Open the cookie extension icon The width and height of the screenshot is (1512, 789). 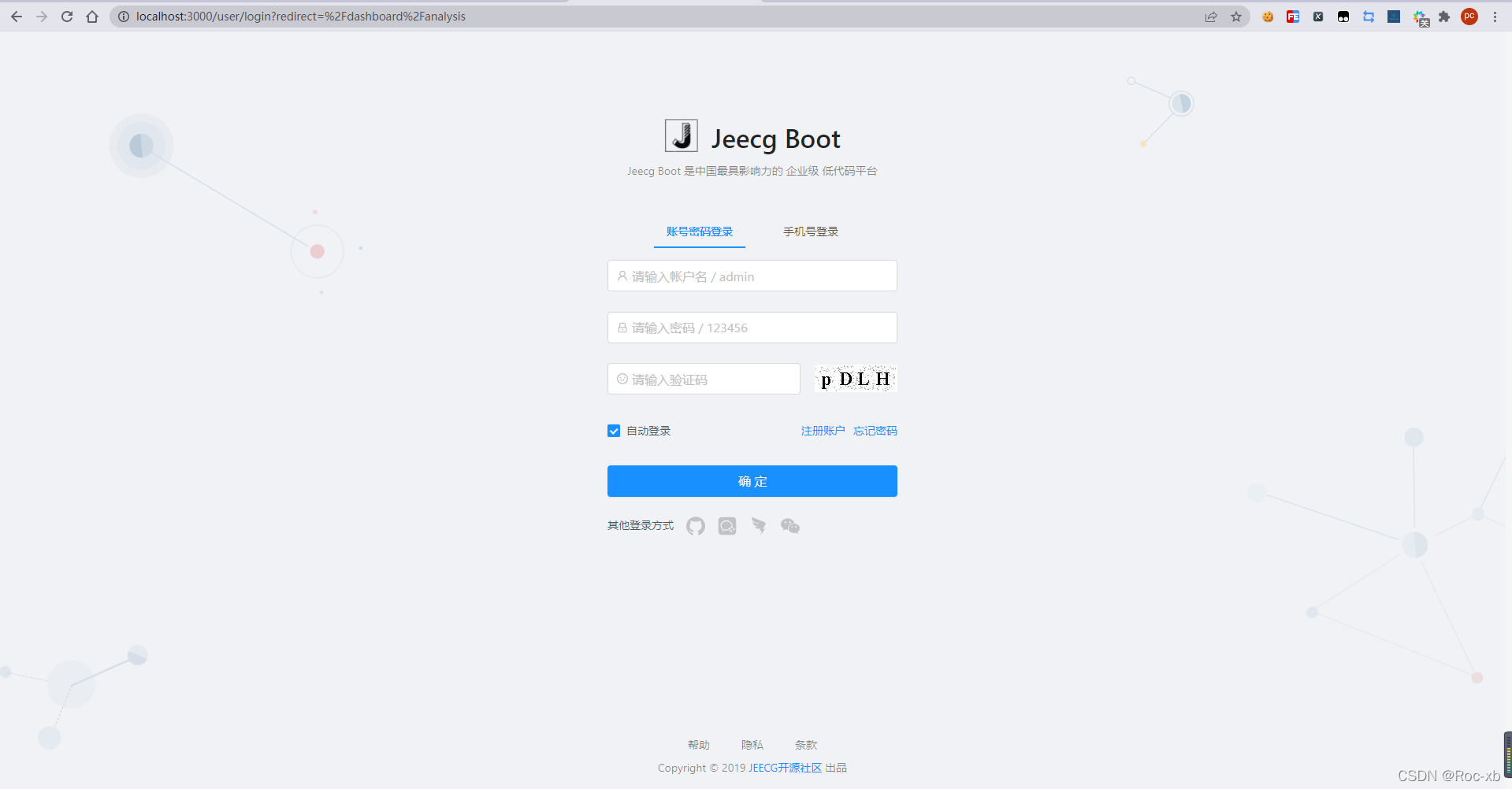click(x=1268, y=17)
